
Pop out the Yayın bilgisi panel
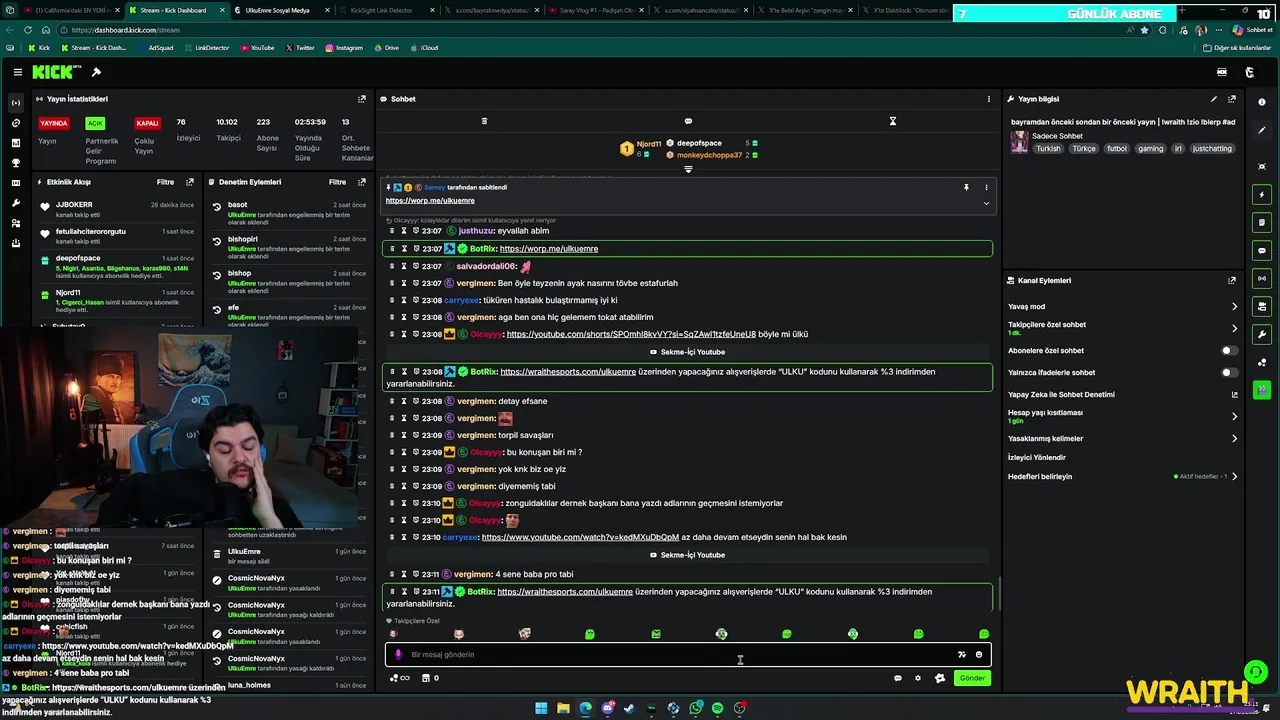pos(1232,99)
